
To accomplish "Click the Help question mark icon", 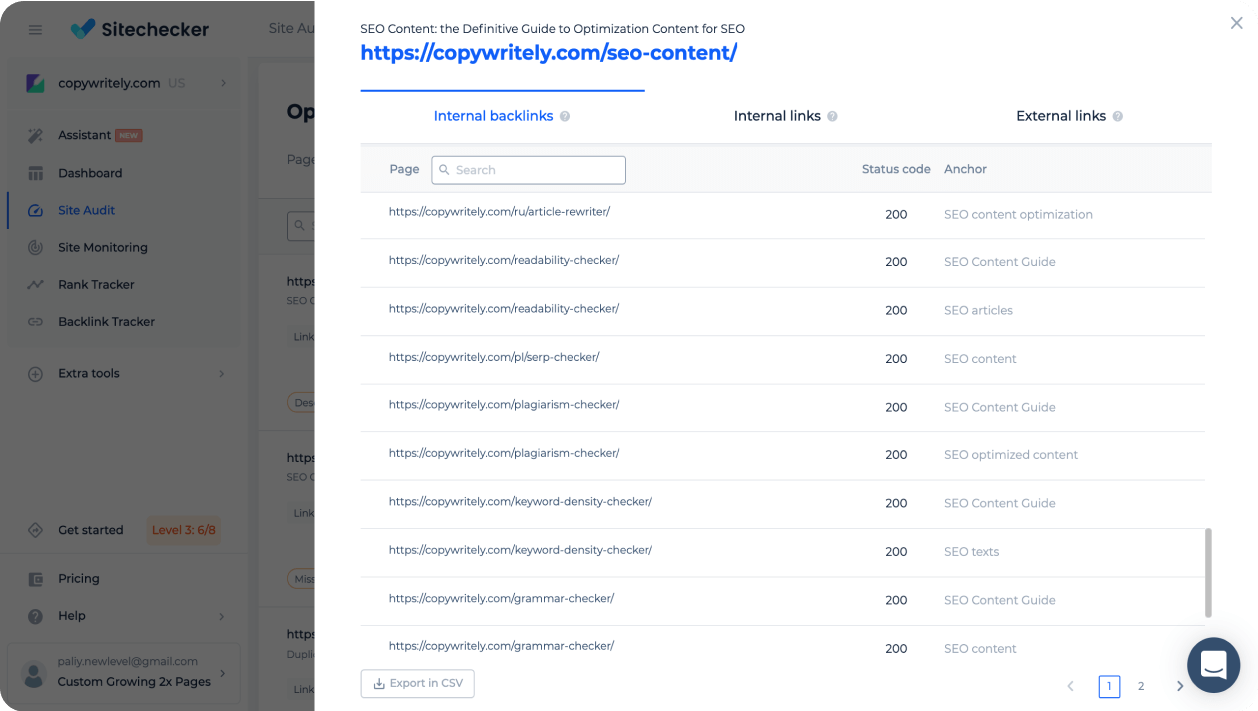I will pyautogui.click(x=36, y=616).
